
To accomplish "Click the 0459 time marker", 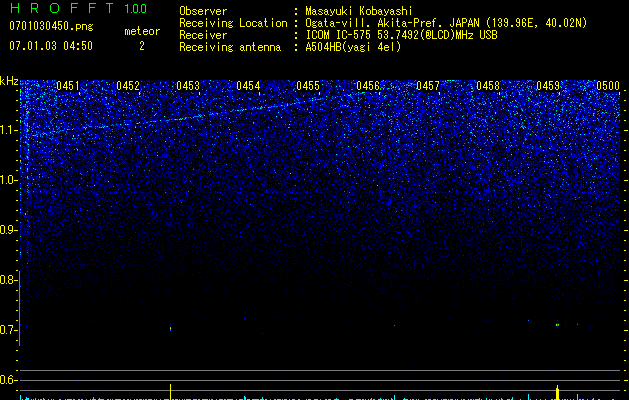I will point(548,86).
